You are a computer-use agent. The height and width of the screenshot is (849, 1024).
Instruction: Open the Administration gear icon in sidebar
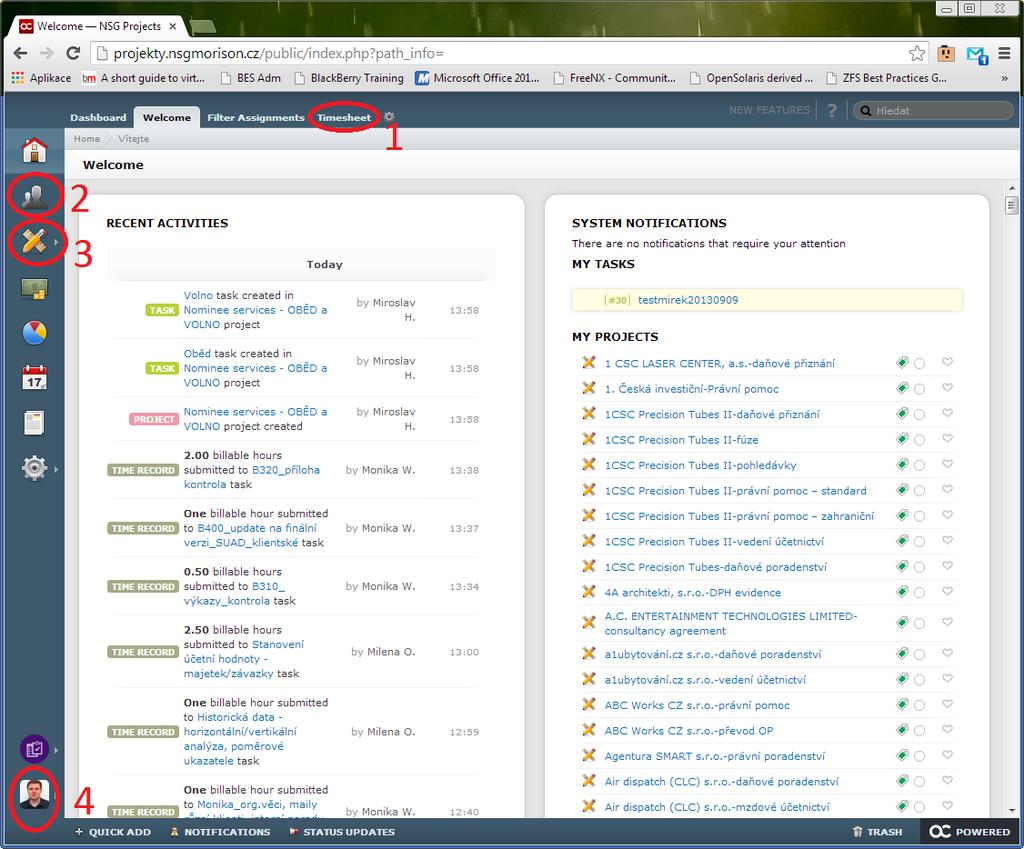click(x=34, y=468)
